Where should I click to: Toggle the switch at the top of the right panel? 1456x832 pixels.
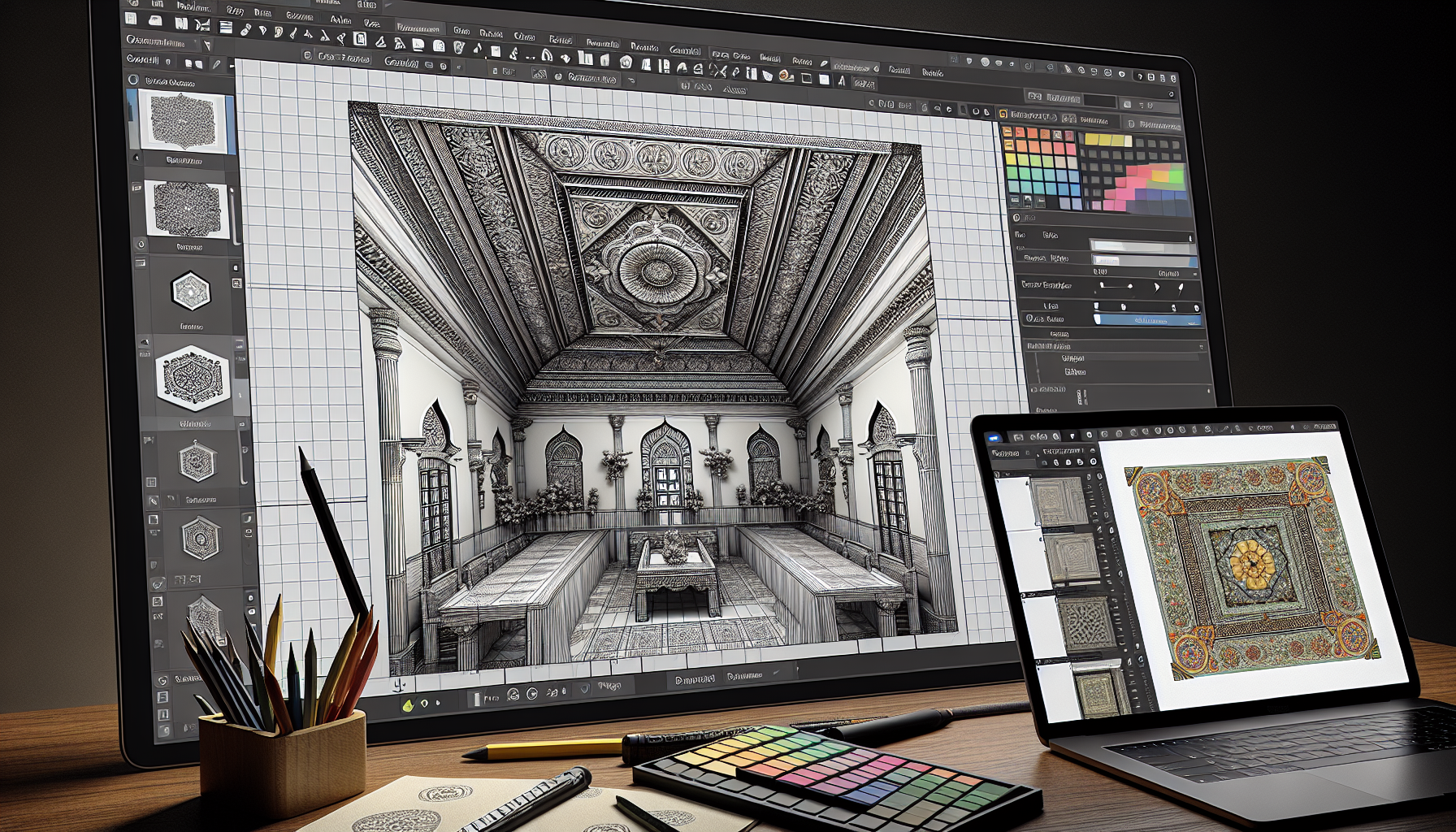[1172, 94]
